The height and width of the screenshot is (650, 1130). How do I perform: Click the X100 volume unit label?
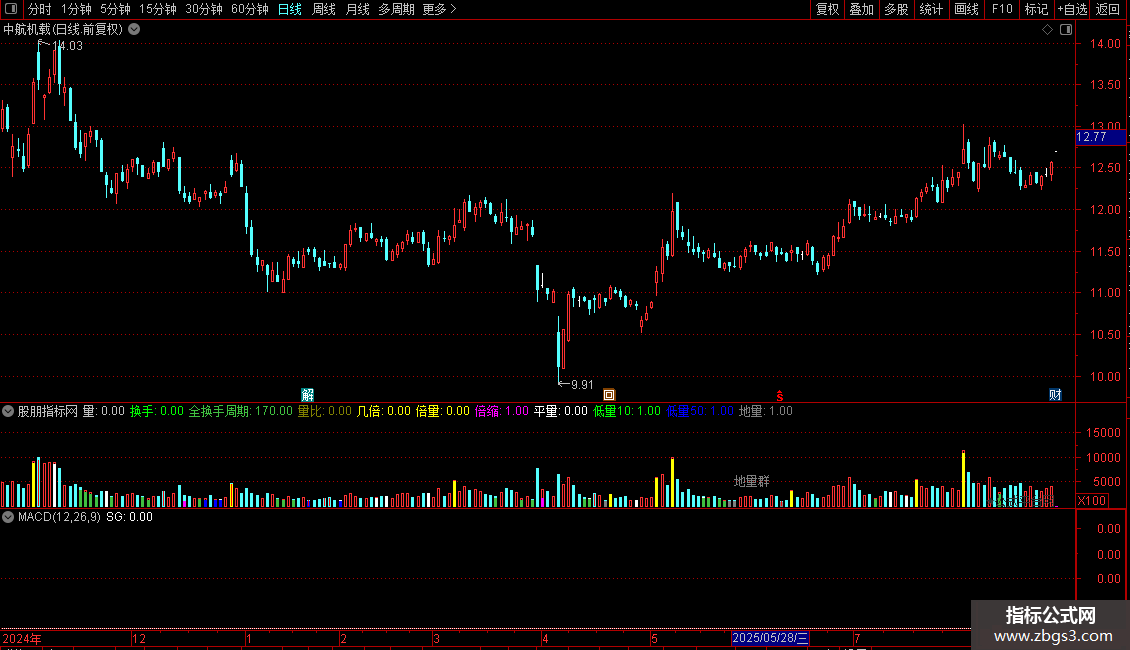click(1093, 500)
